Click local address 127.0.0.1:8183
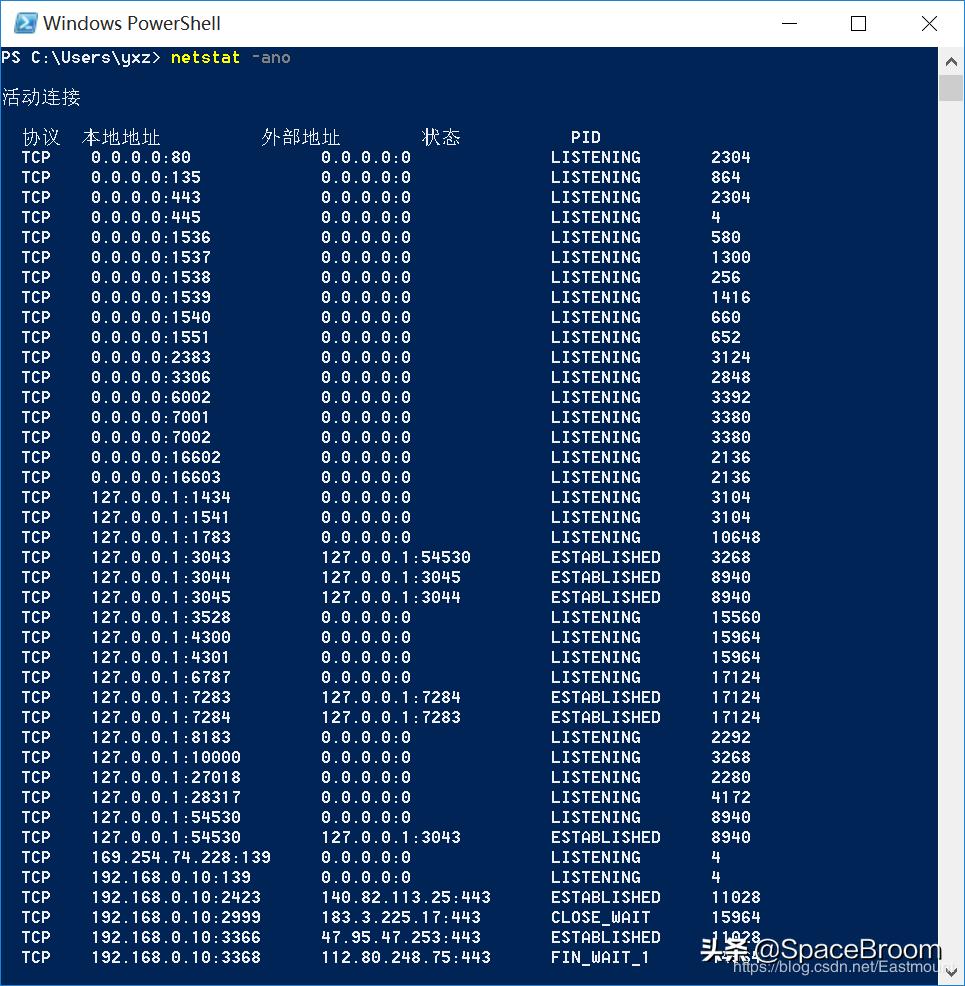The height and width of the screenshot is (986, 965). [x=161, y=738]
